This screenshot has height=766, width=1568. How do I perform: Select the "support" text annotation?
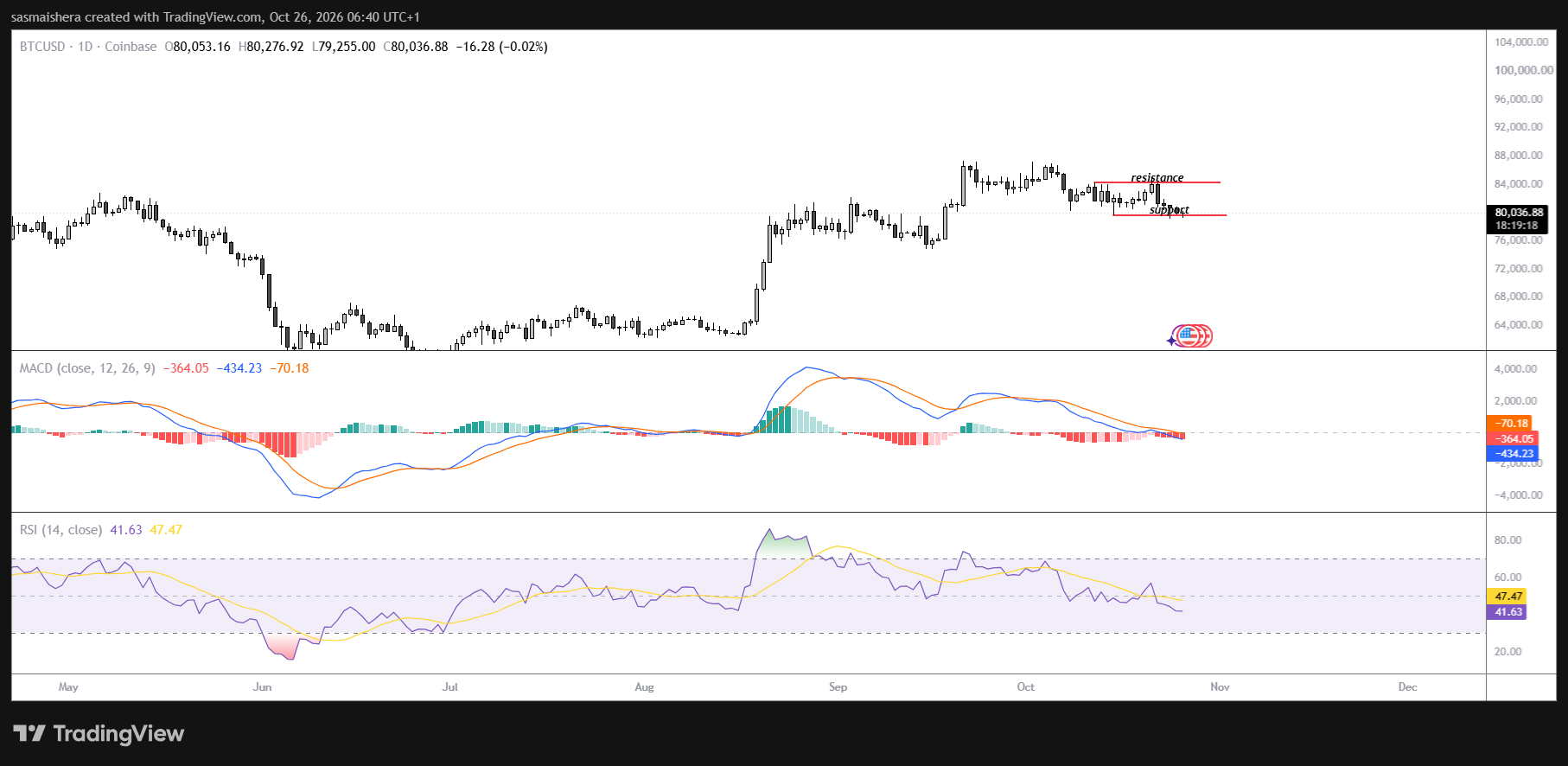1169,209
